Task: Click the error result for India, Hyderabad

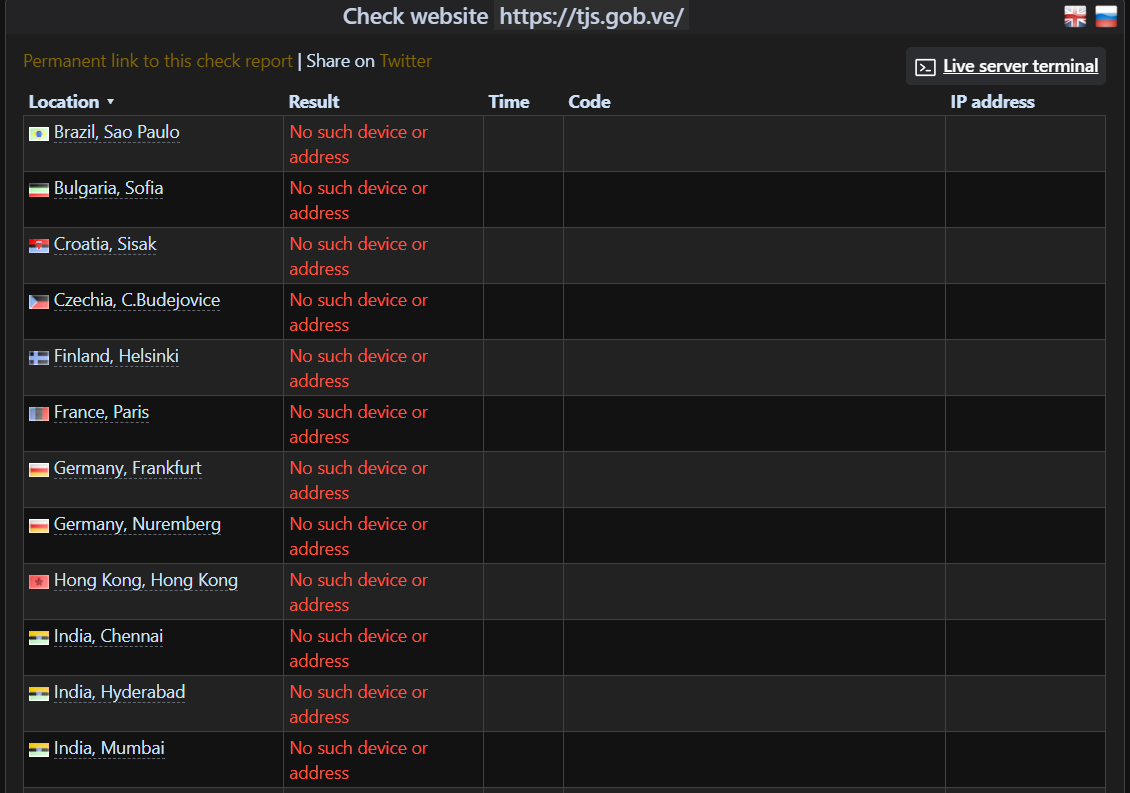Action: (x=359, y=705)
